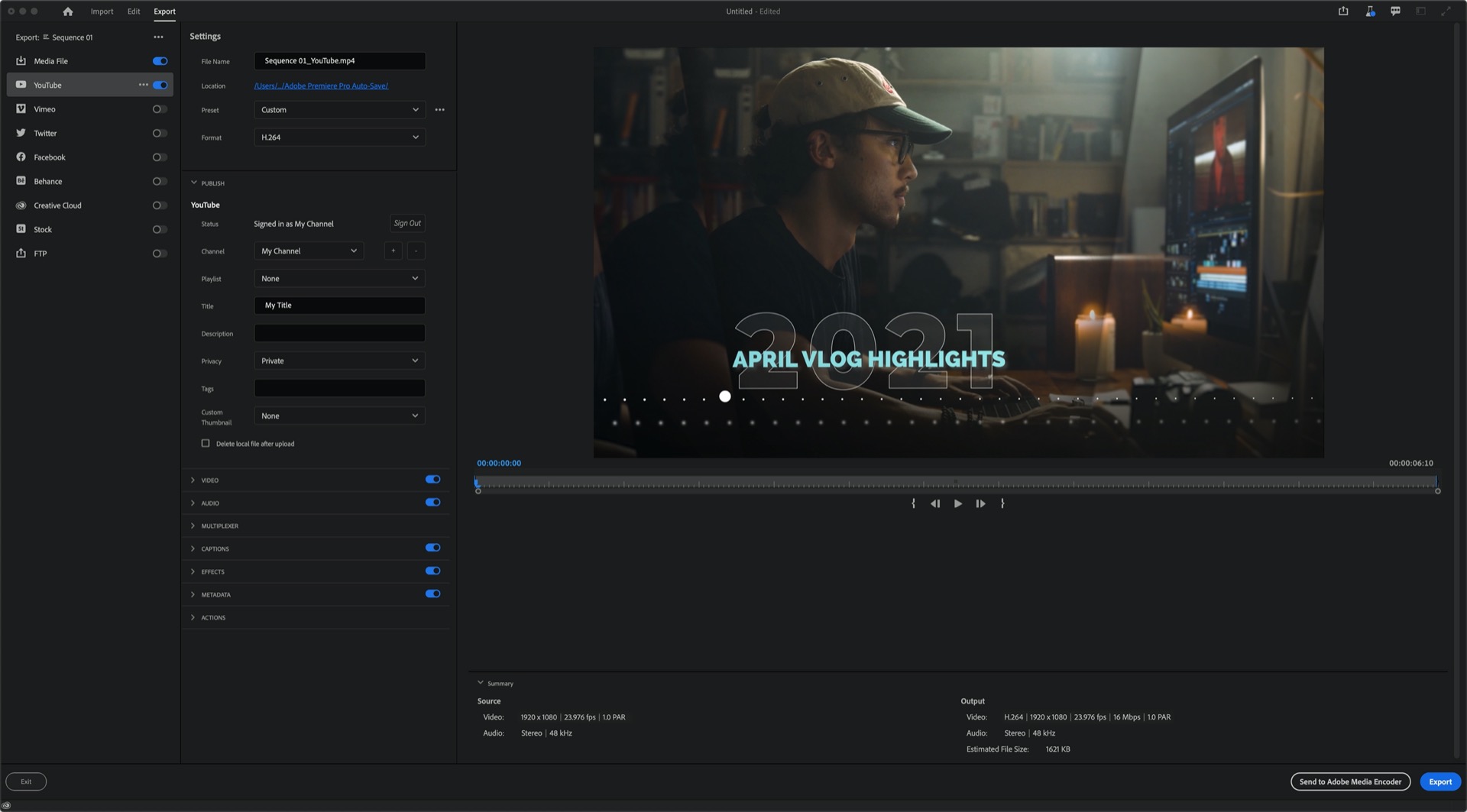Open the quick export share icon top right

1343,11
